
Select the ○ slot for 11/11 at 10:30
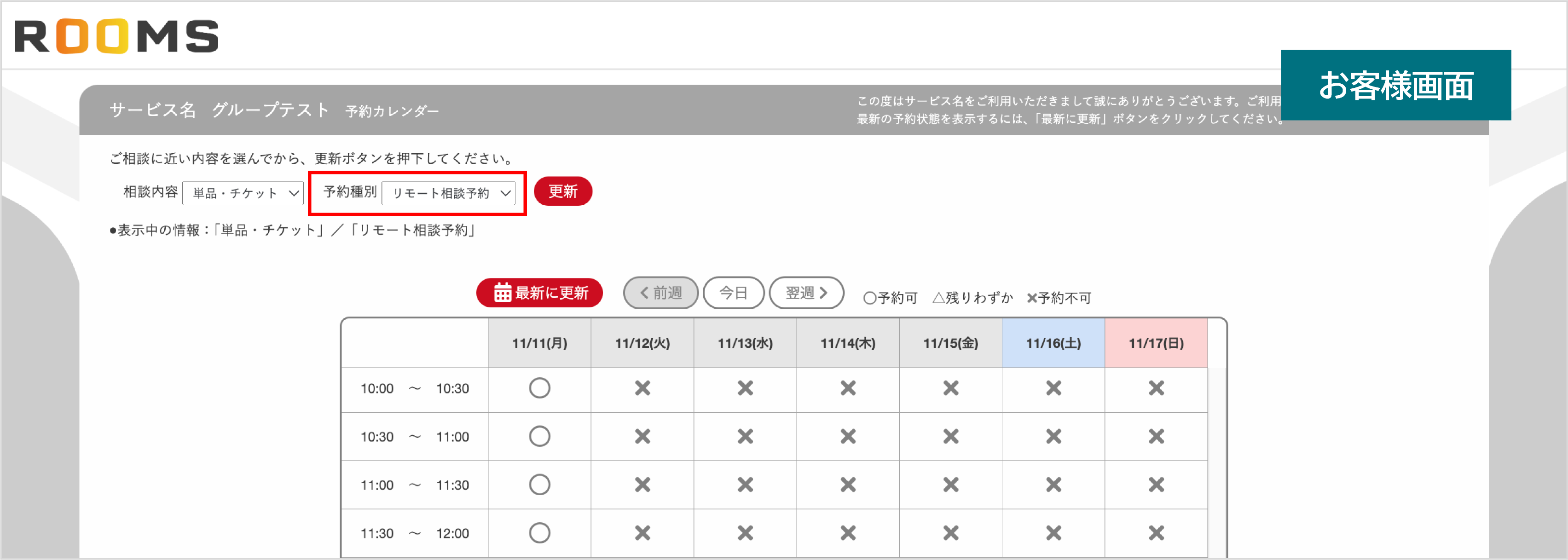[539, 436]
